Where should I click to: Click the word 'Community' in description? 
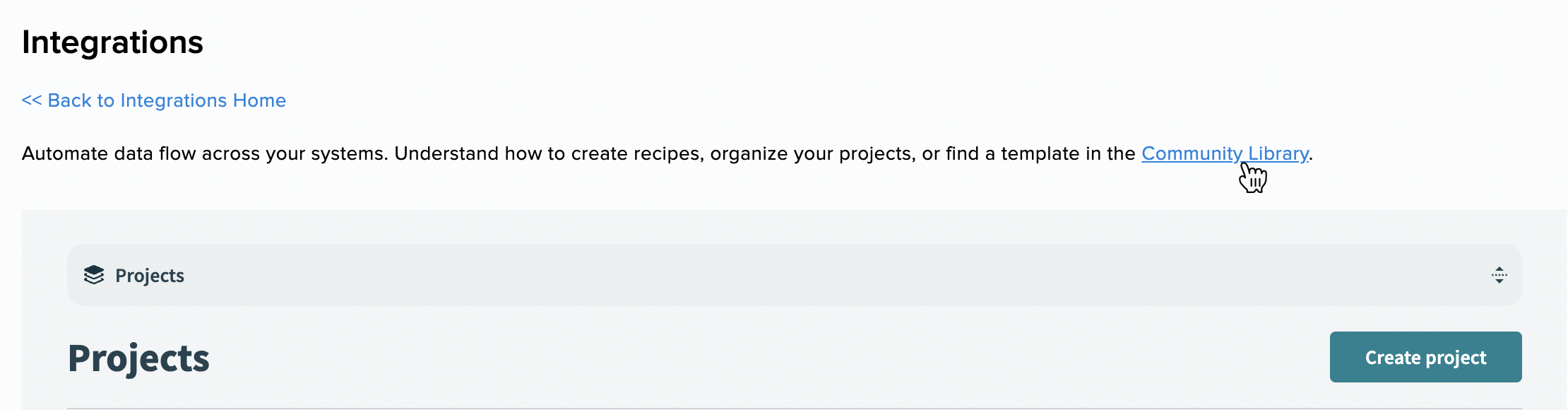coord(1192,153)
